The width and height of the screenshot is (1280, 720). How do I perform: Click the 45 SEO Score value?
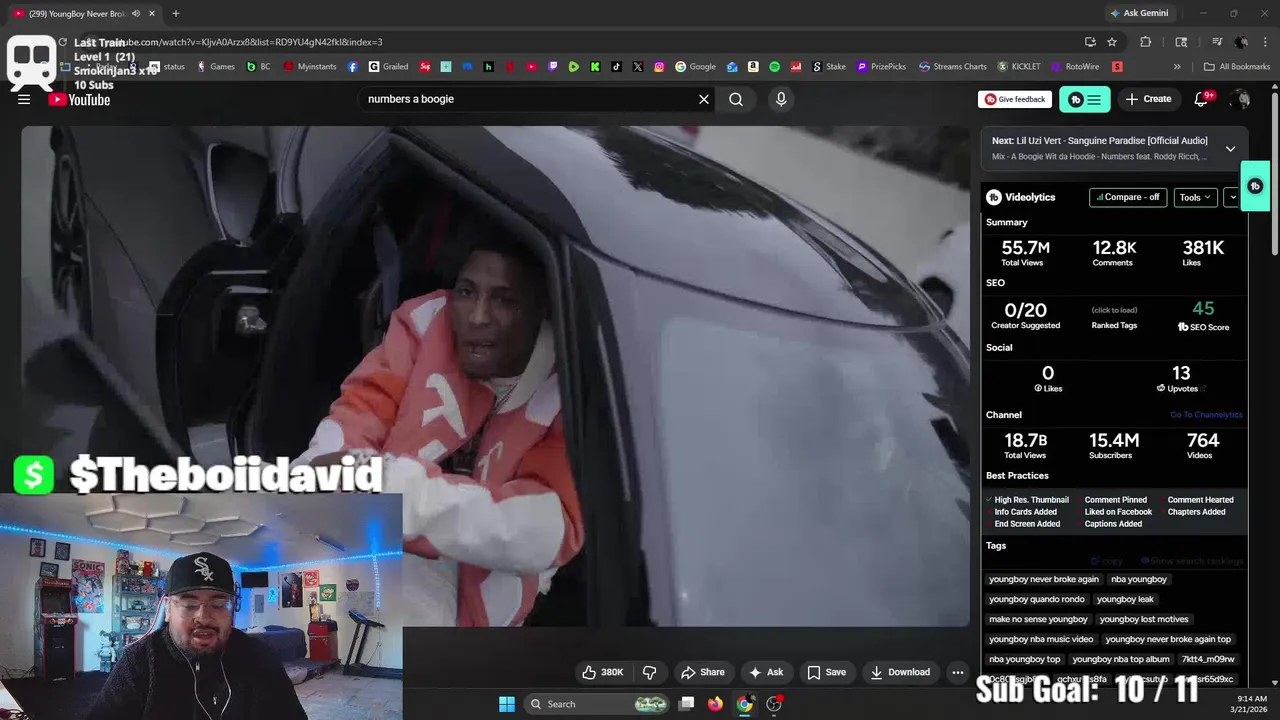pyautogui.click(x=1203, y=309)
